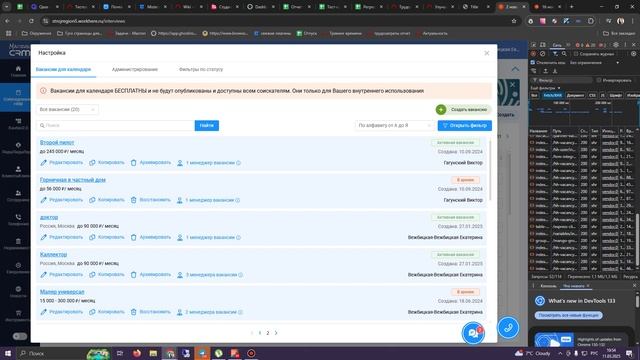Switch to 'Администрирование' tab
This screenshot has width=640, height=360.
coord(135,69)
